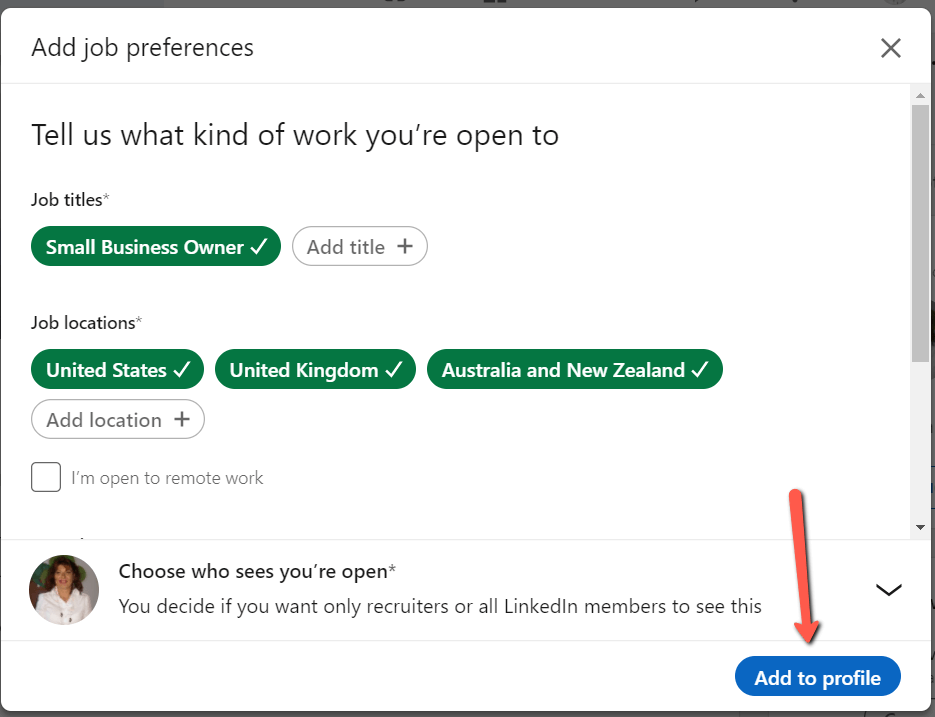This screenshot has width=935, height=717.
Task: Close the Add job preferences dialog
Action: click(x=890, y=48)
